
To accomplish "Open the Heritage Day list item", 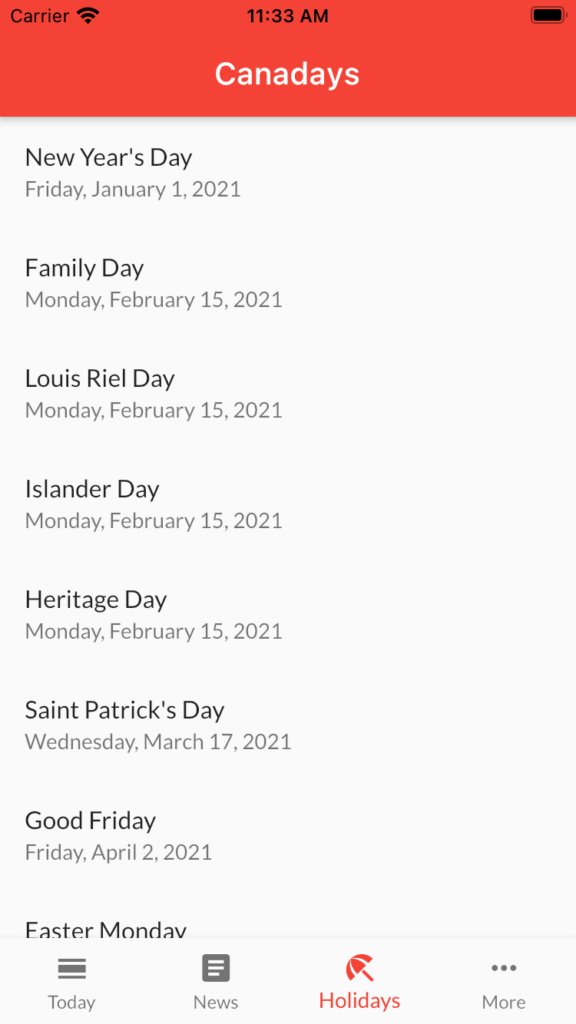I will pyautogui.click(x=288, y=614).
